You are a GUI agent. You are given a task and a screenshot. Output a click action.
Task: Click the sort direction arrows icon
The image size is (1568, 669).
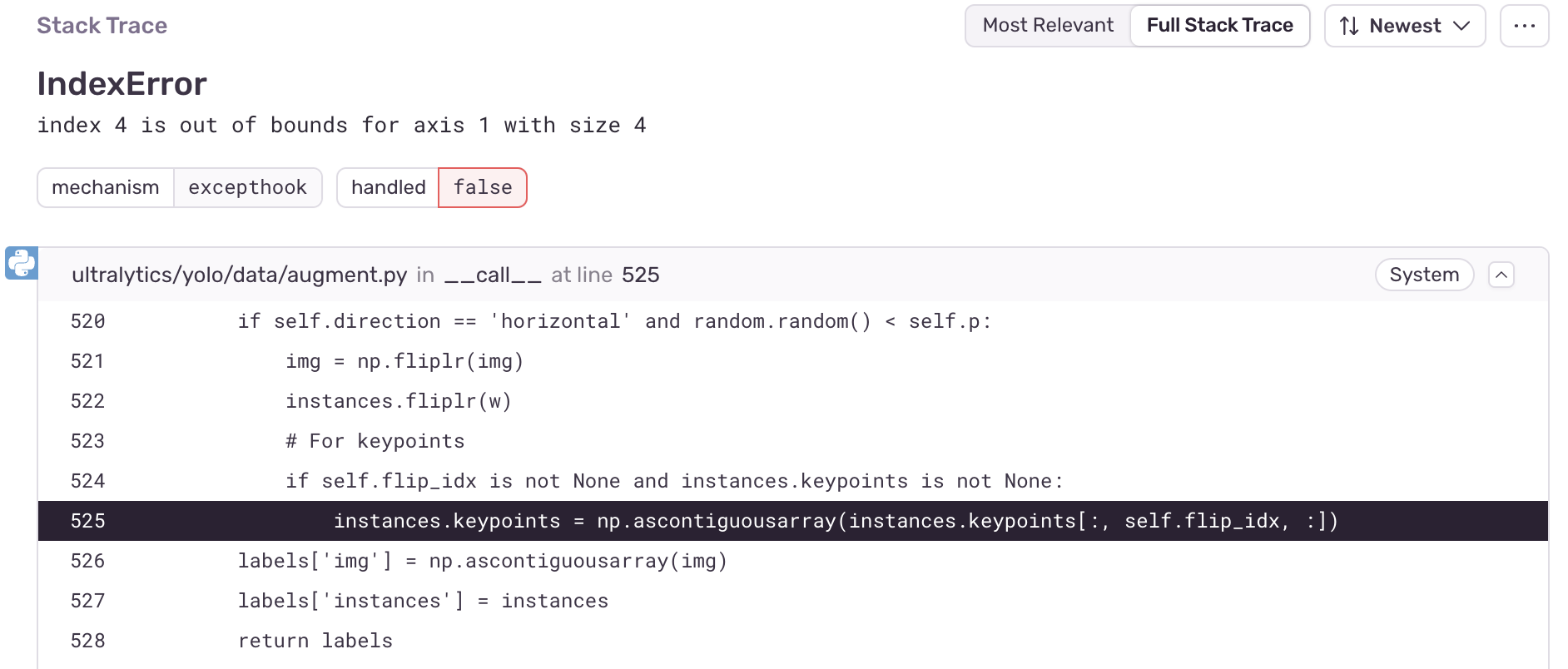coord(1349,26)
